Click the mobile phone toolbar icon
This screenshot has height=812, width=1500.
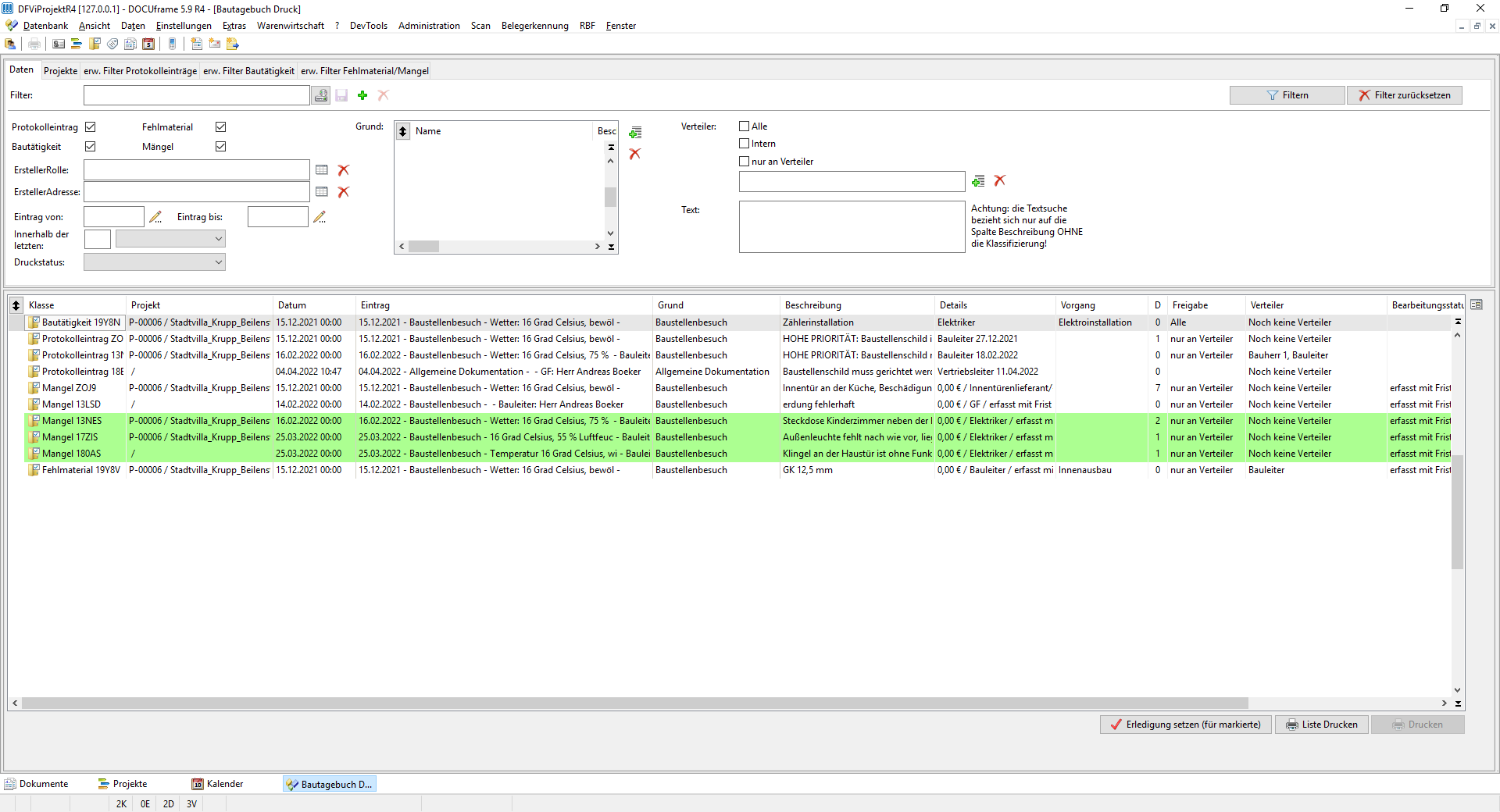pos(173,44)
